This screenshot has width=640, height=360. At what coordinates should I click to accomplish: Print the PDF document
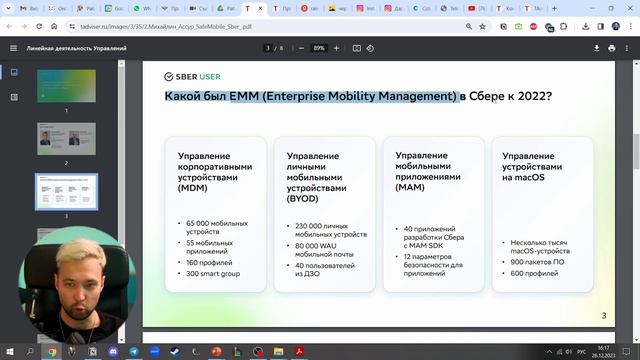click(x=611, y=48)
